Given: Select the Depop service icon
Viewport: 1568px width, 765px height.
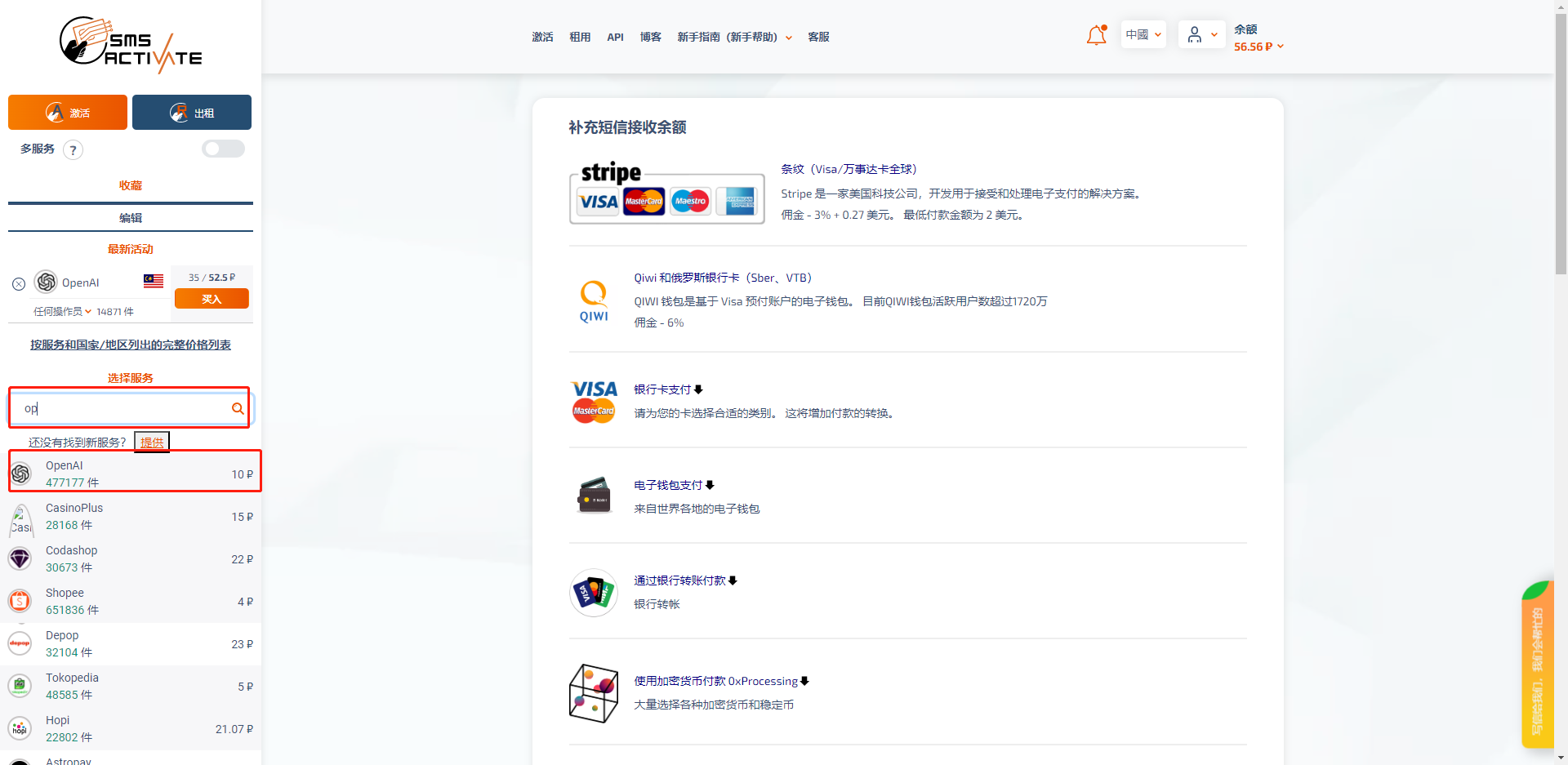Looking at the screenshot, I should point(20,643).
